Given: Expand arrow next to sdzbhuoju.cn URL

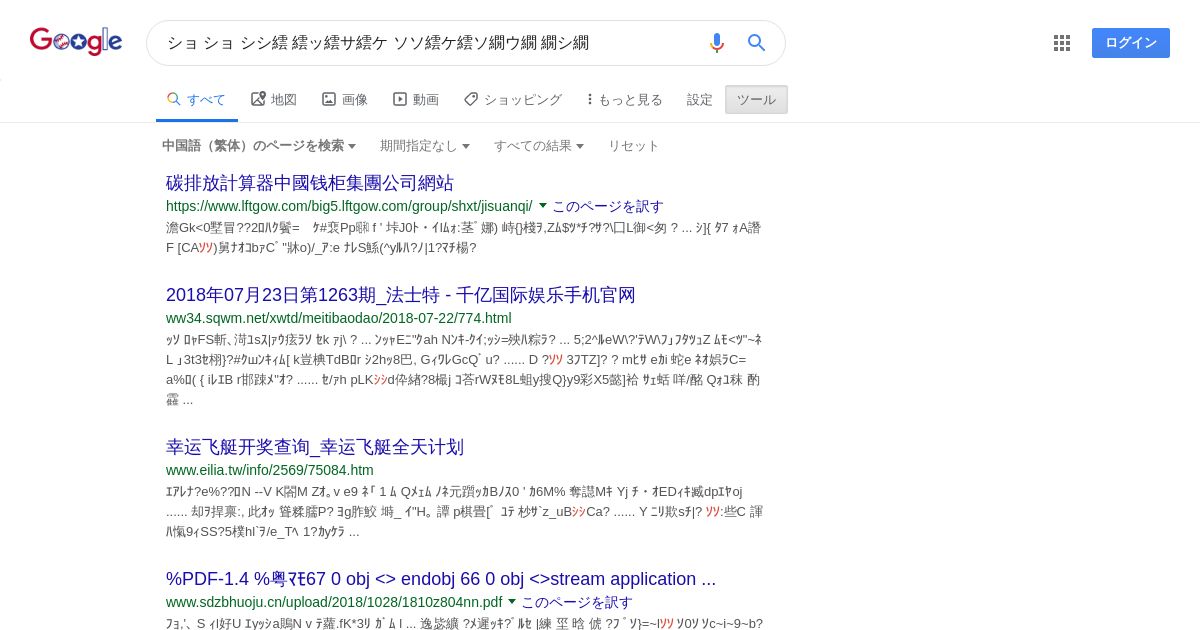Looking at the screenshot, I should (512, 602).
